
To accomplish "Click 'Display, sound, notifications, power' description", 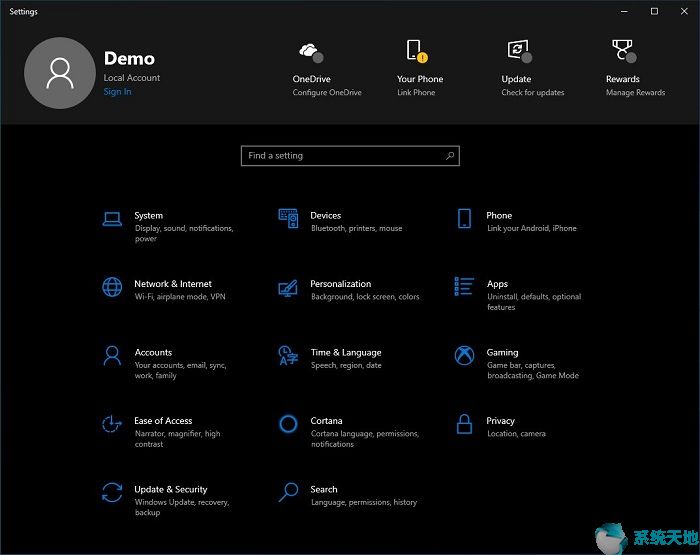I will click(184, 233).
